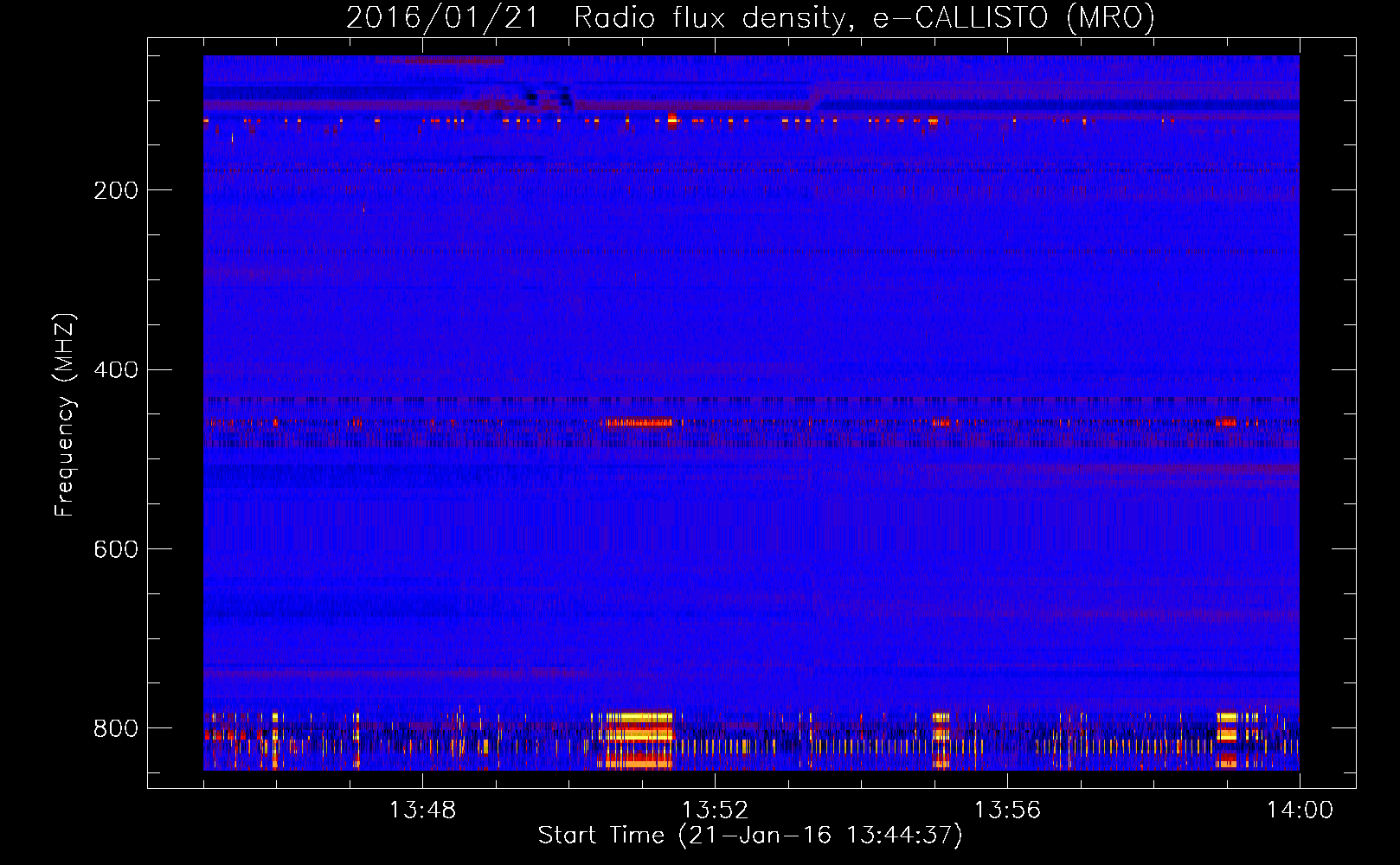Click the 13:48 time tick label
The width and height of the screenshot is (1400, 865).
click(422, 811)
